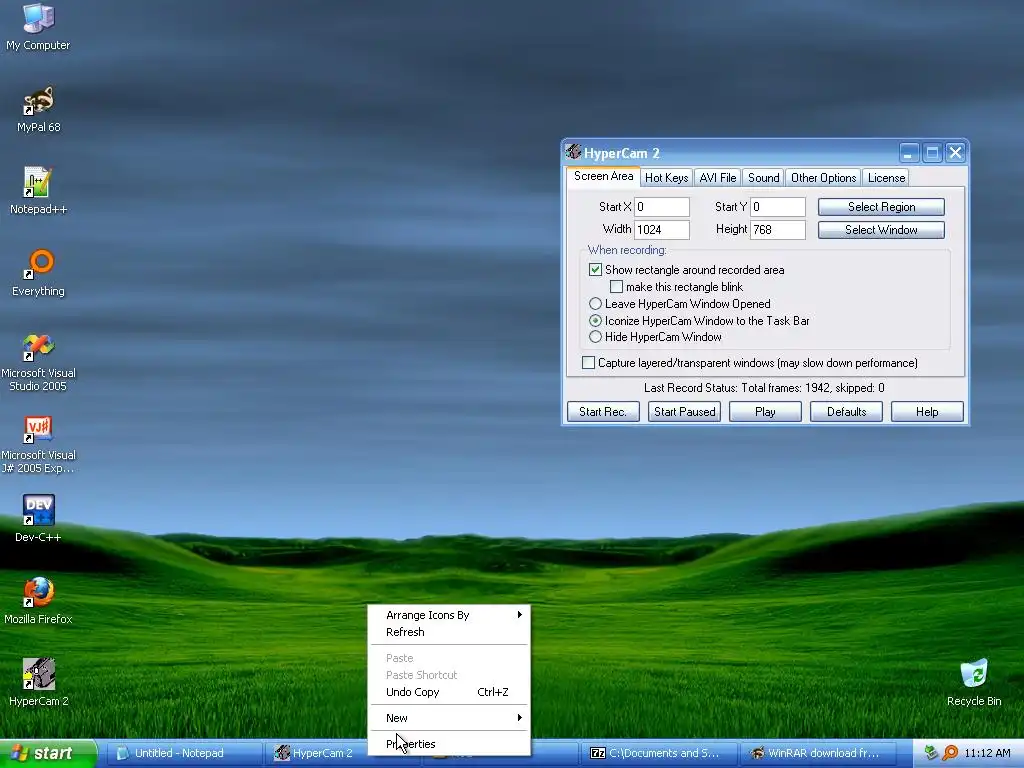Open Properties from context menu
1024x768 pixels.
pos(450,744)
